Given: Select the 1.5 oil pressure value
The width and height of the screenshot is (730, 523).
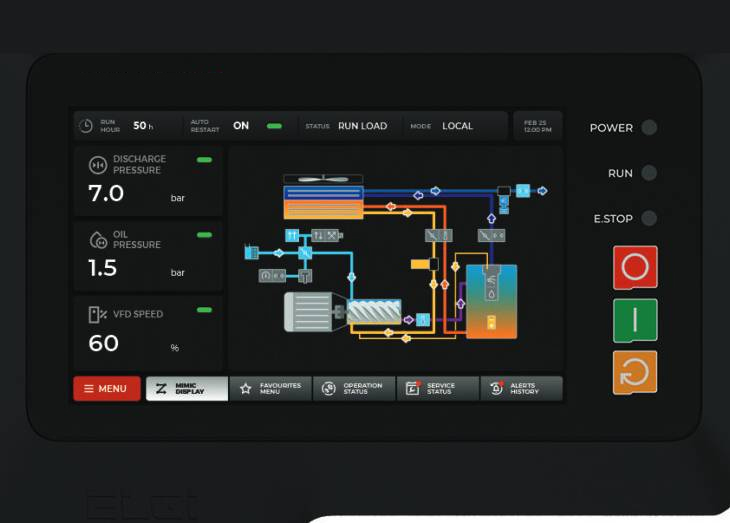Looking at the screenshot, I should click(103, 268).
